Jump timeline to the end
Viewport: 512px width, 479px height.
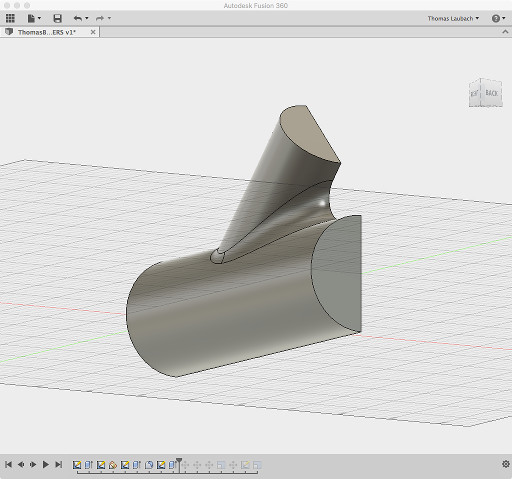pos(59,464)
